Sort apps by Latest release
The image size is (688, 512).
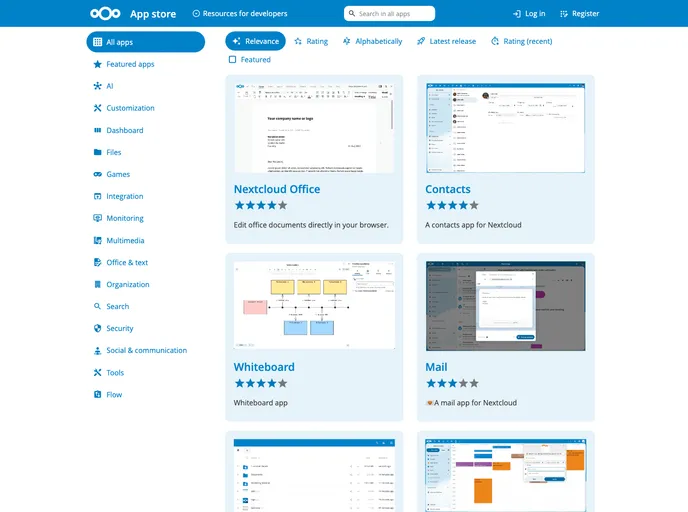pos(446,41)
